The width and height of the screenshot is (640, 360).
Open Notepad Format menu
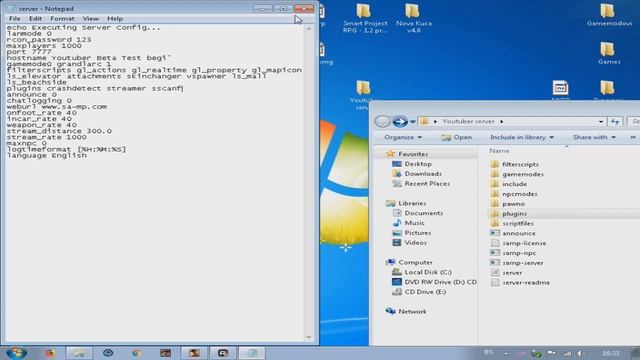62,19
